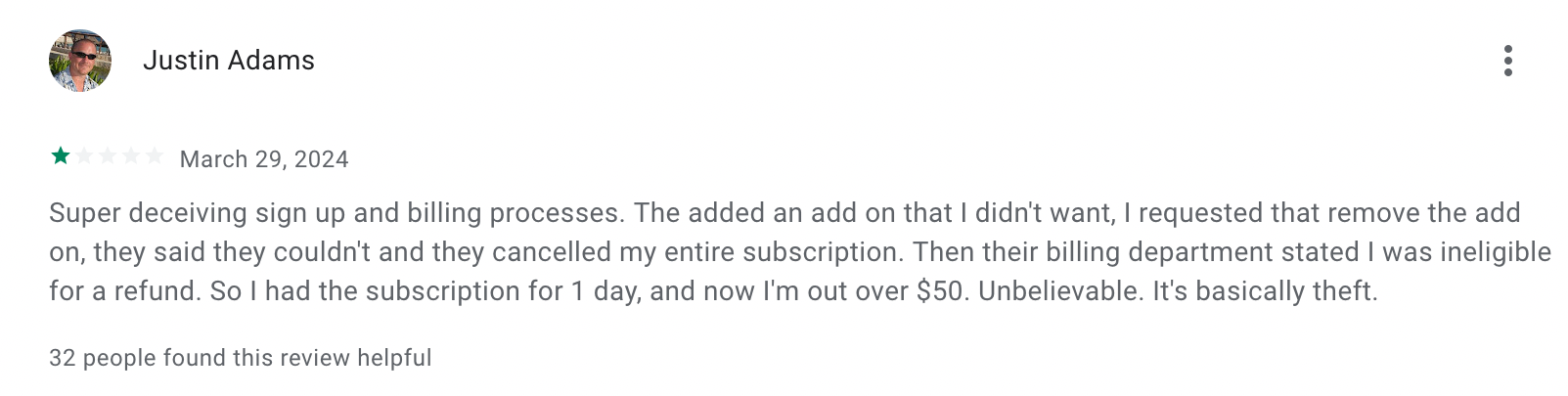Click the word 'Unbelievable' in the review
The image size is (1568, 396).
[1059, 291]
